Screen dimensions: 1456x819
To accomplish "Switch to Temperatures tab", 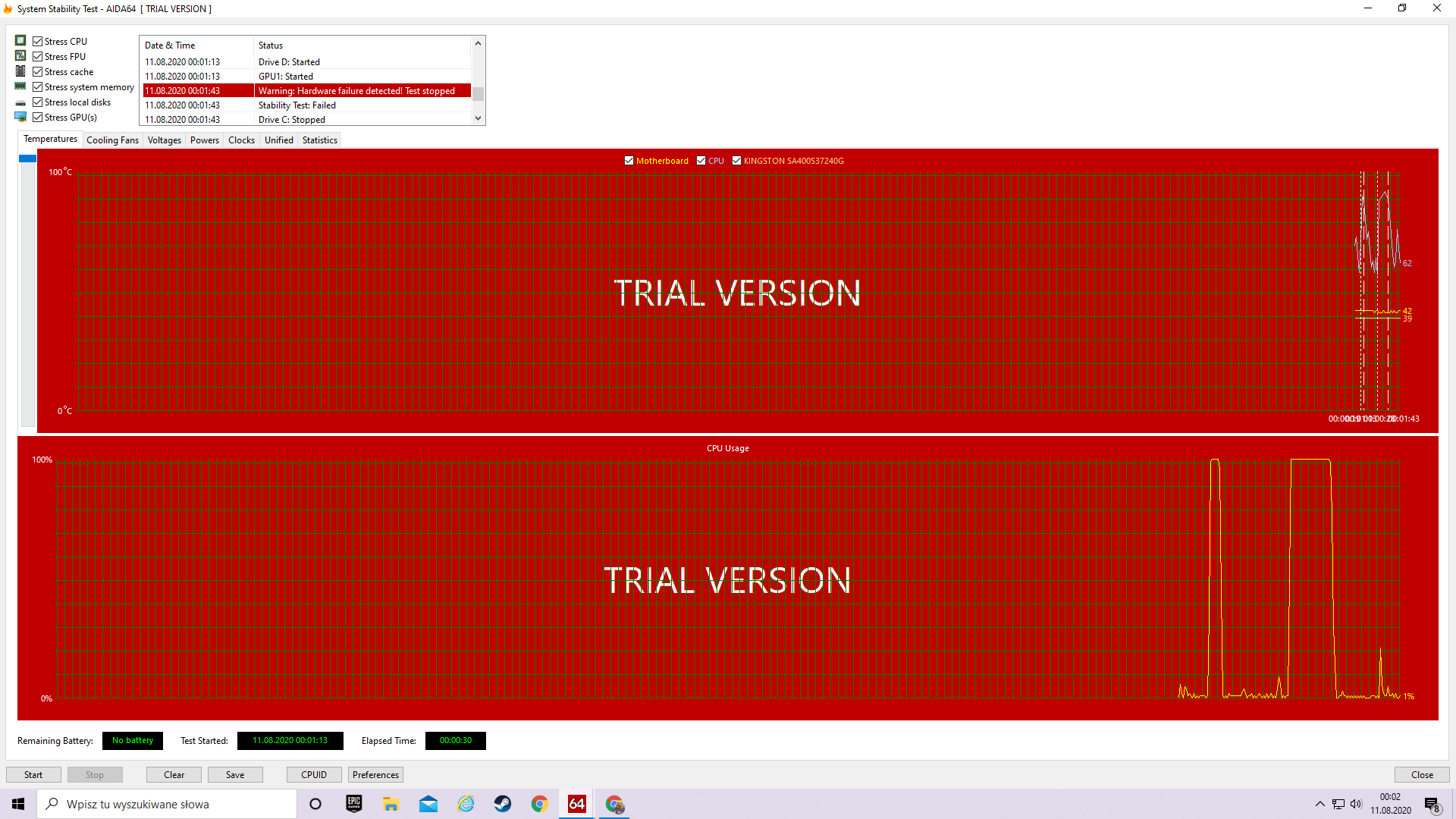I will point(50,139).
